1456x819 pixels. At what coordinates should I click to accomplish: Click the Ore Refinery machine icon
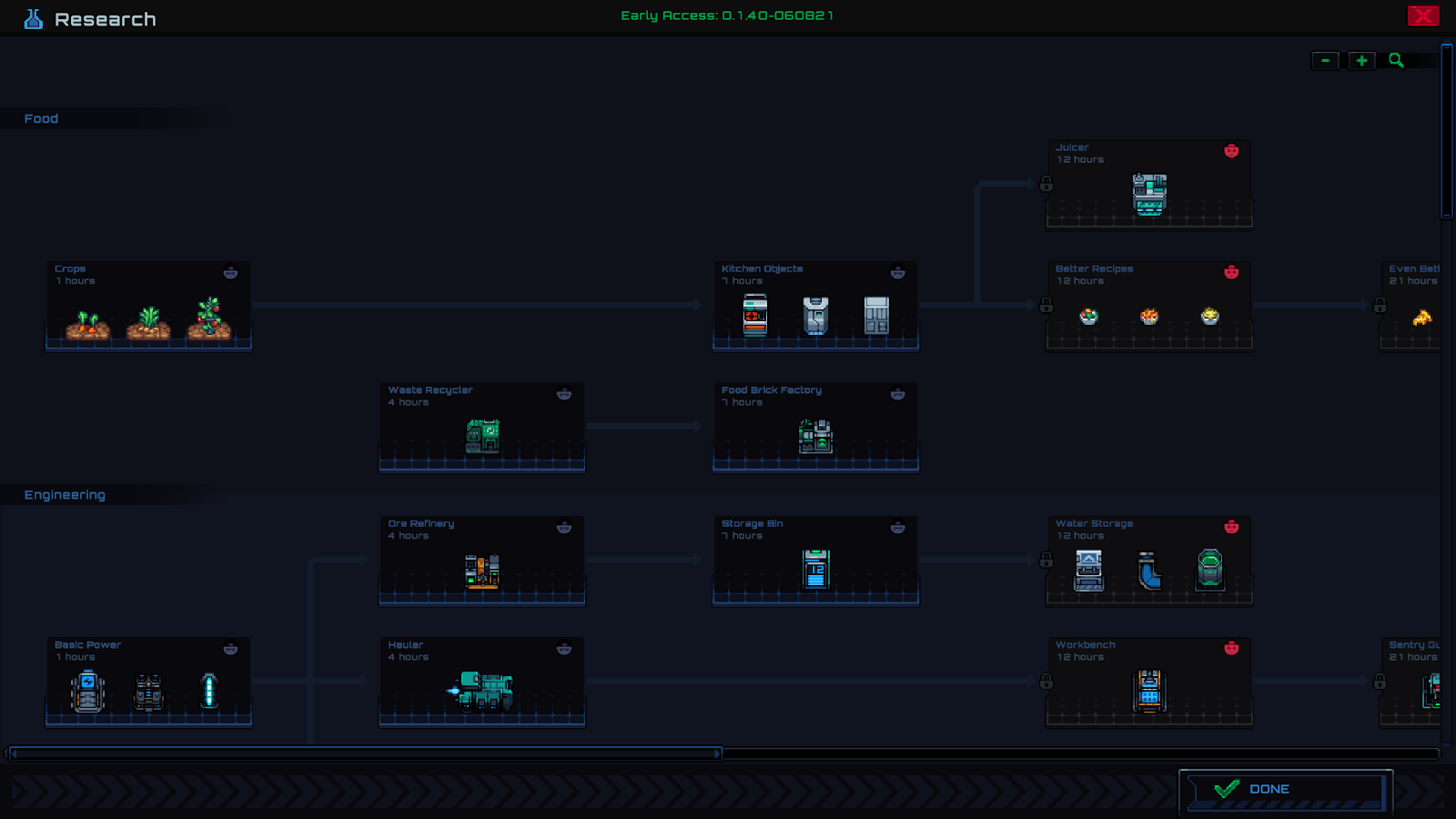tap(482, 571)
